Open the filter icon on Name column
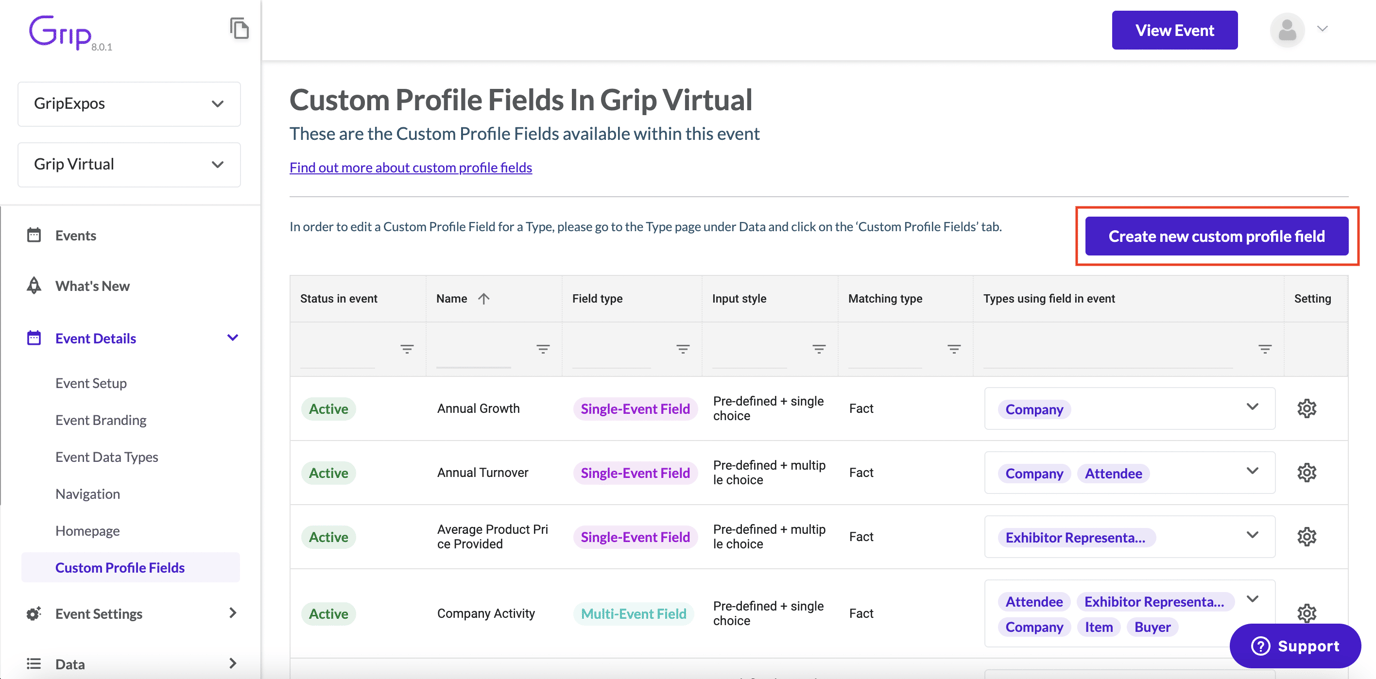1376x679 pixels. coord(543,349)
